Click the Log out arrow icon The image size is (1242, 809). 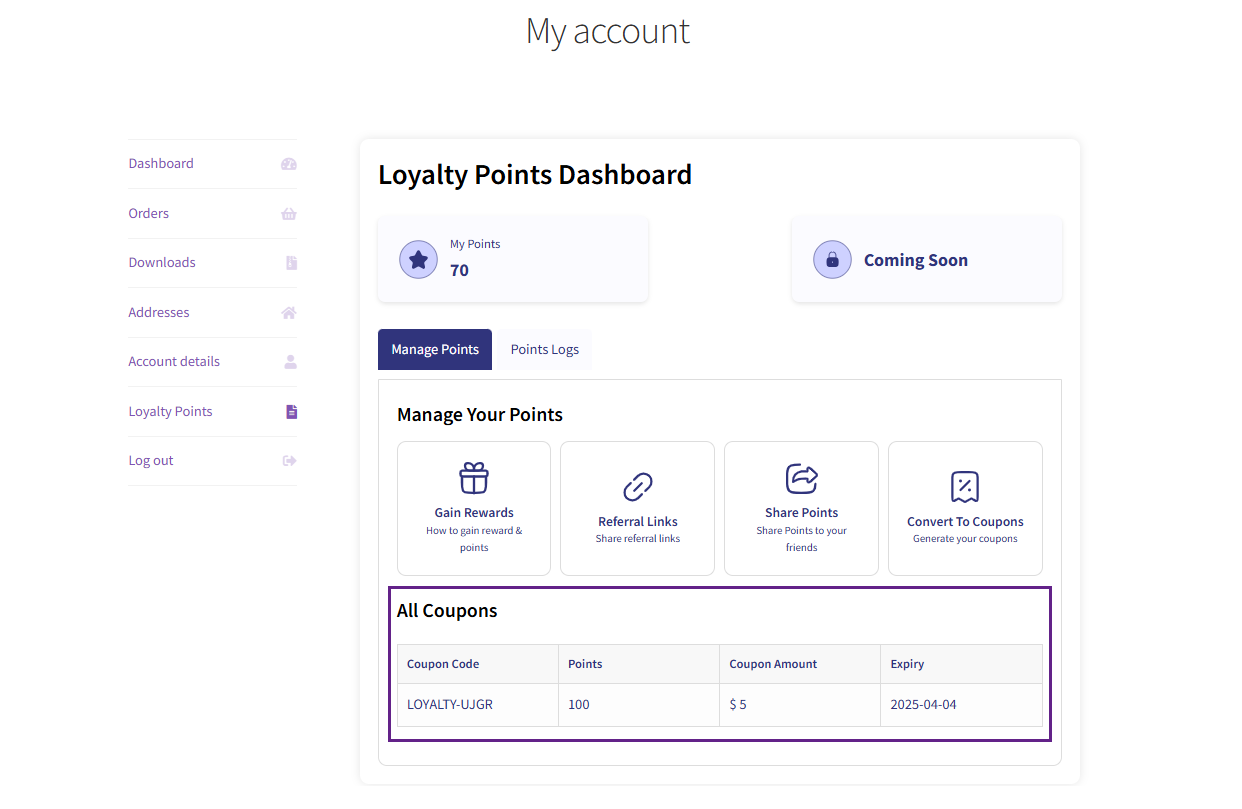pos(290,461)
